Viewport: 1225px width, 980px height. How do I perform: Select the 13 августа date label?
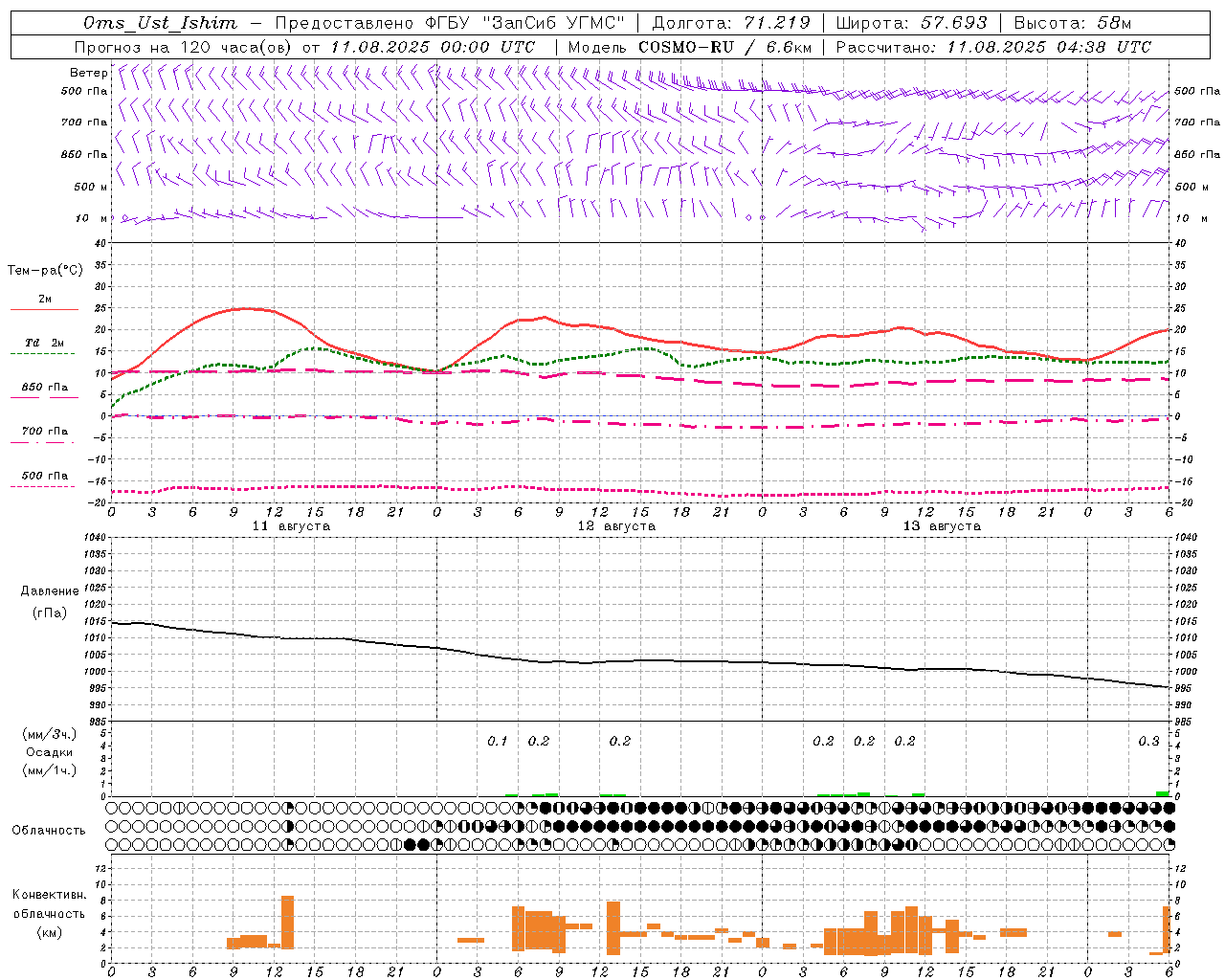tap(942, 526)
